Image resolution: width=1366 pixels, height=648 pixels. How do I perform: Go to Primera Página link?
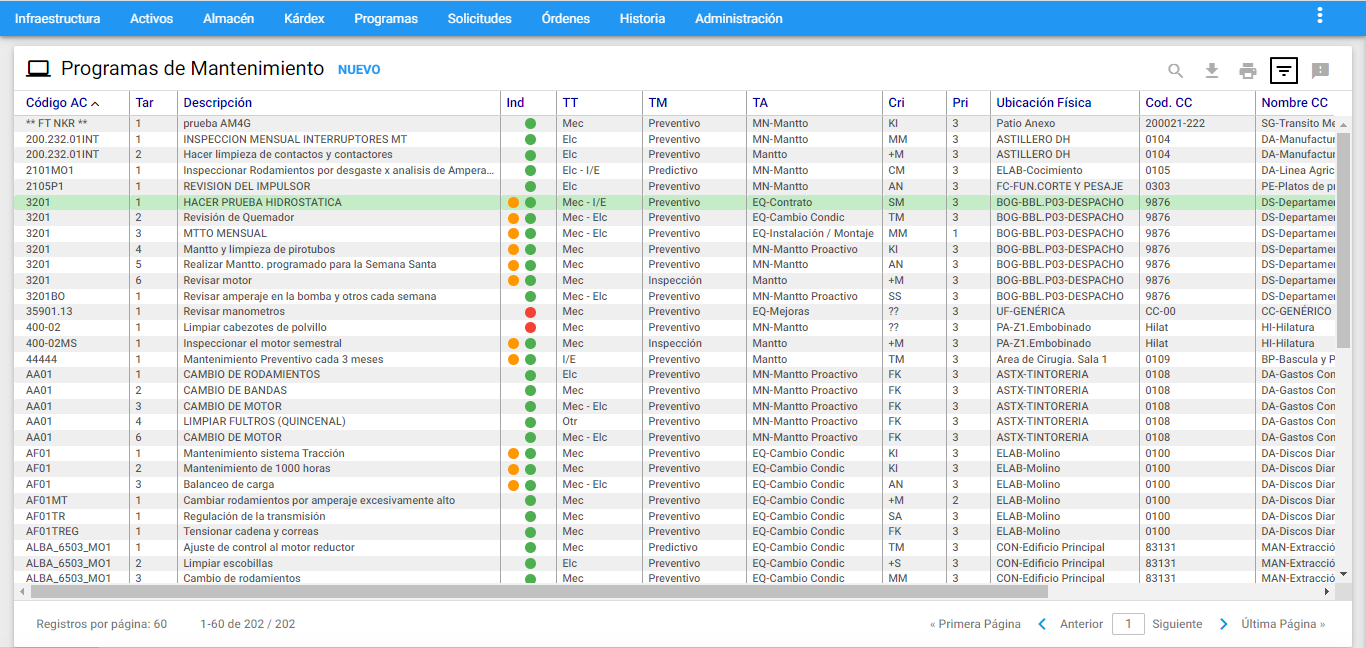(975, 624)
